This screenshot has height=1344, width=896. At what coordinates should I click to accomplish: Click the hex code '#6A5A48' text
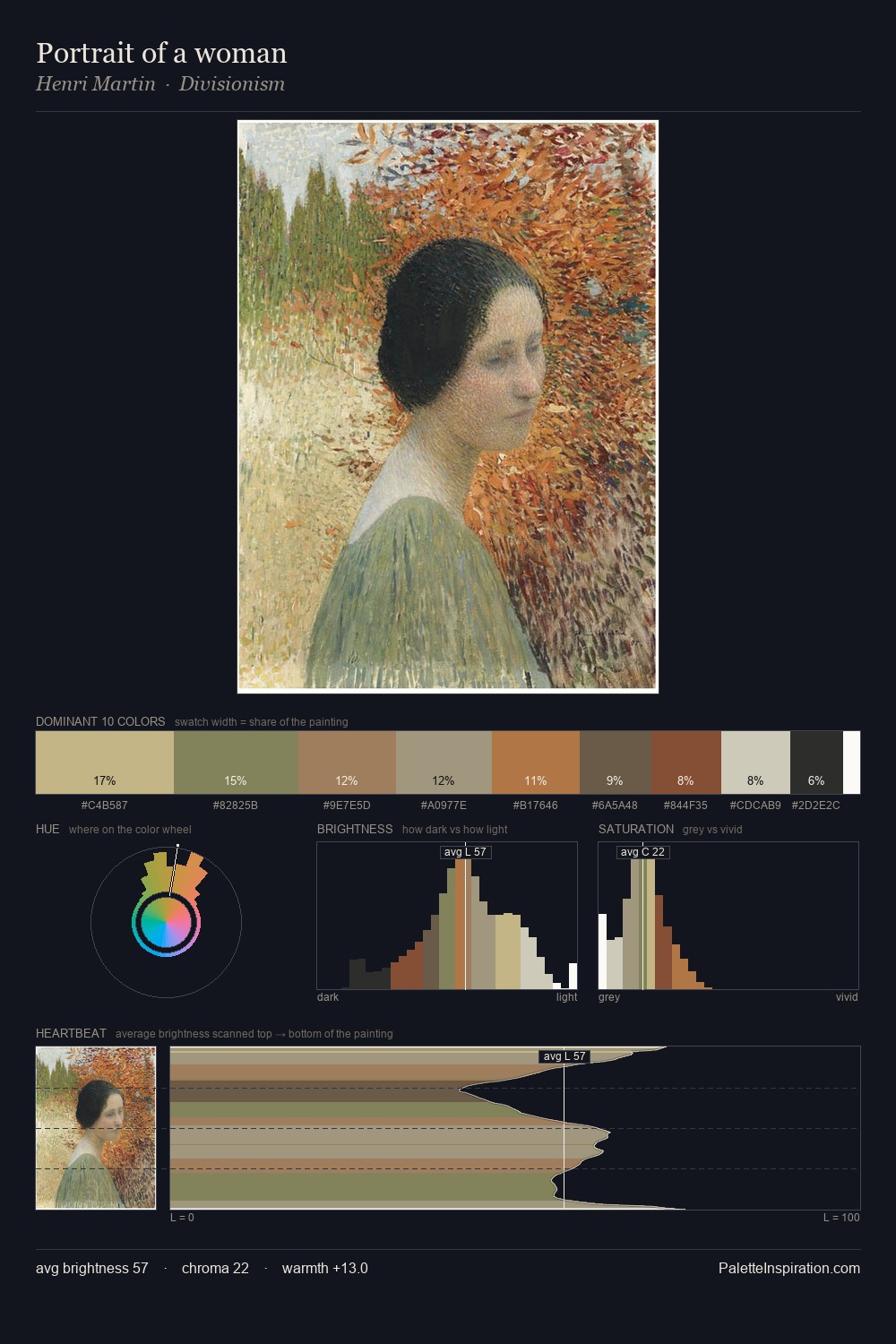click(616, 806)
